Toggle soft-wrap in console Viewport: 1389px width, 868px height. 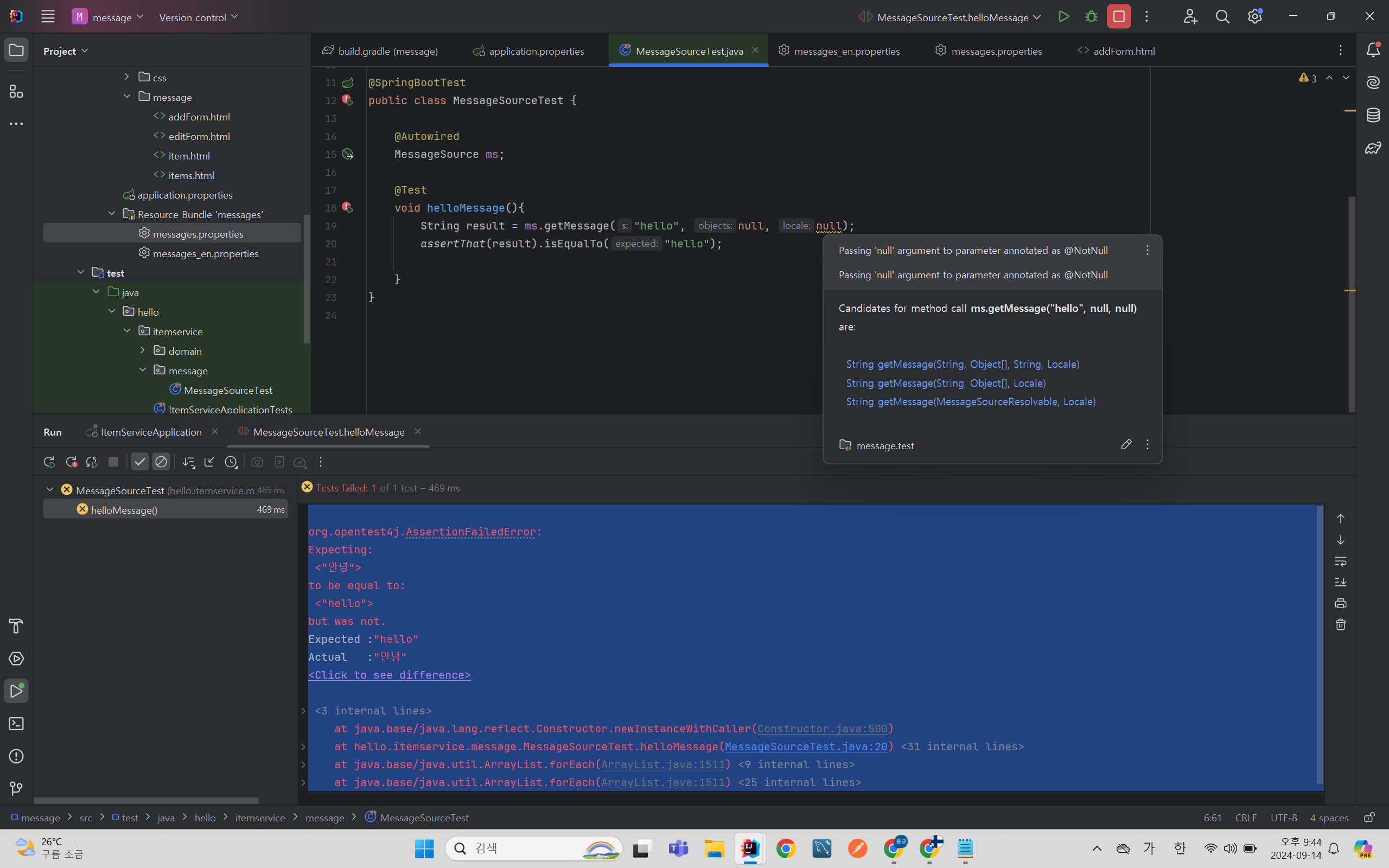1340,561
